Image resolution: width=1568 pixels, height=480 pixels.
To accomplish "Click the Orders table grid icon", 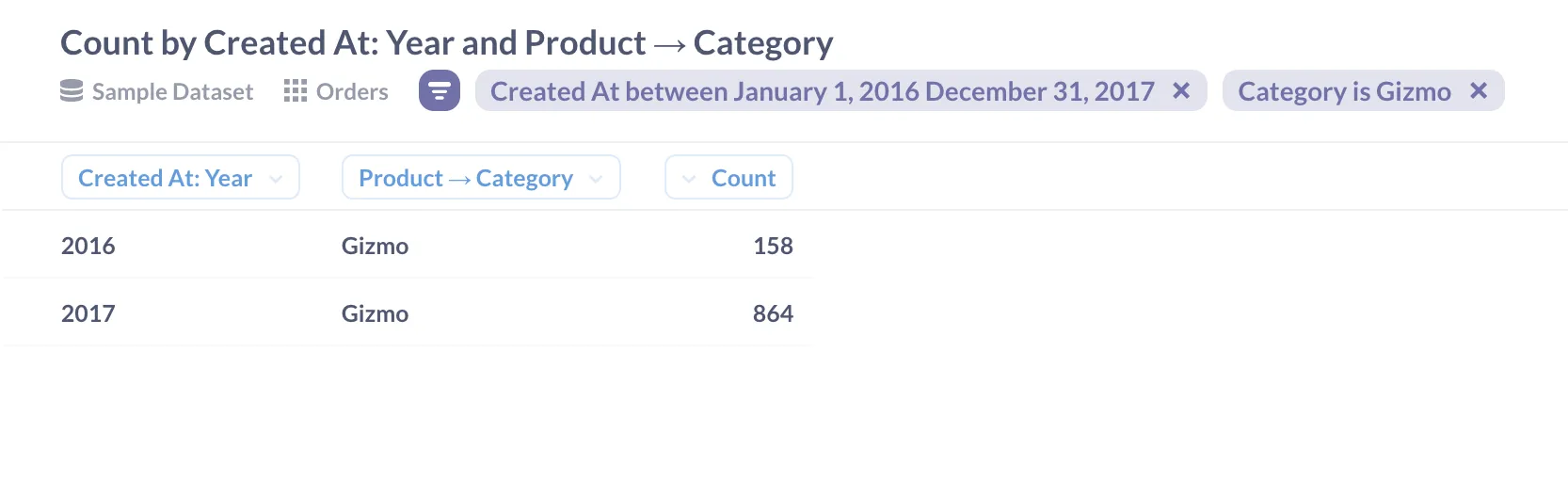I will 296,91.
